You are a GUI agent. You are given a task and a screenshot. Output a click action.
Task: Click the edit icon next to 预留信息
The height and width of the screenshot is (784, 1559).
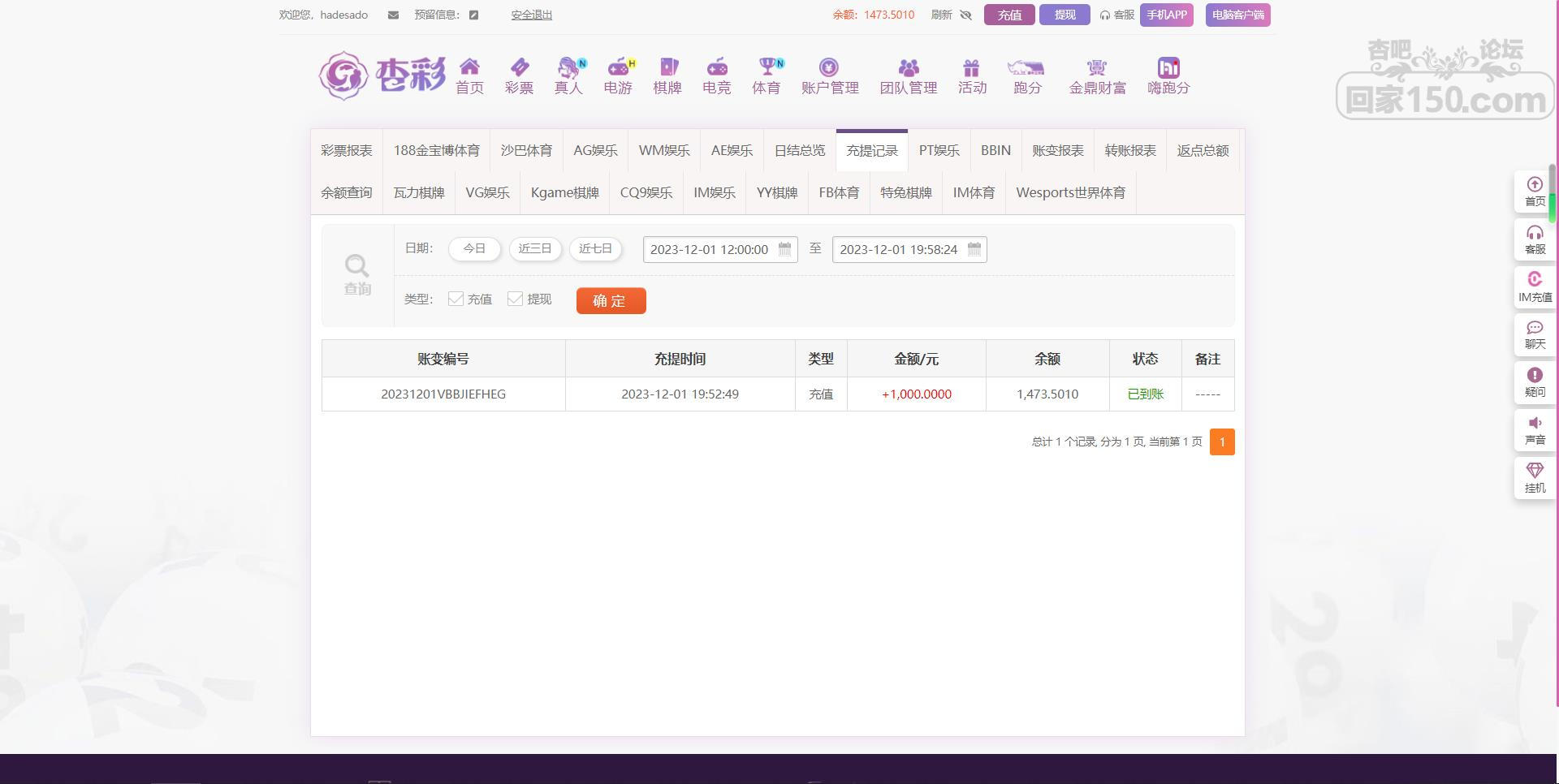pos(473,15)
